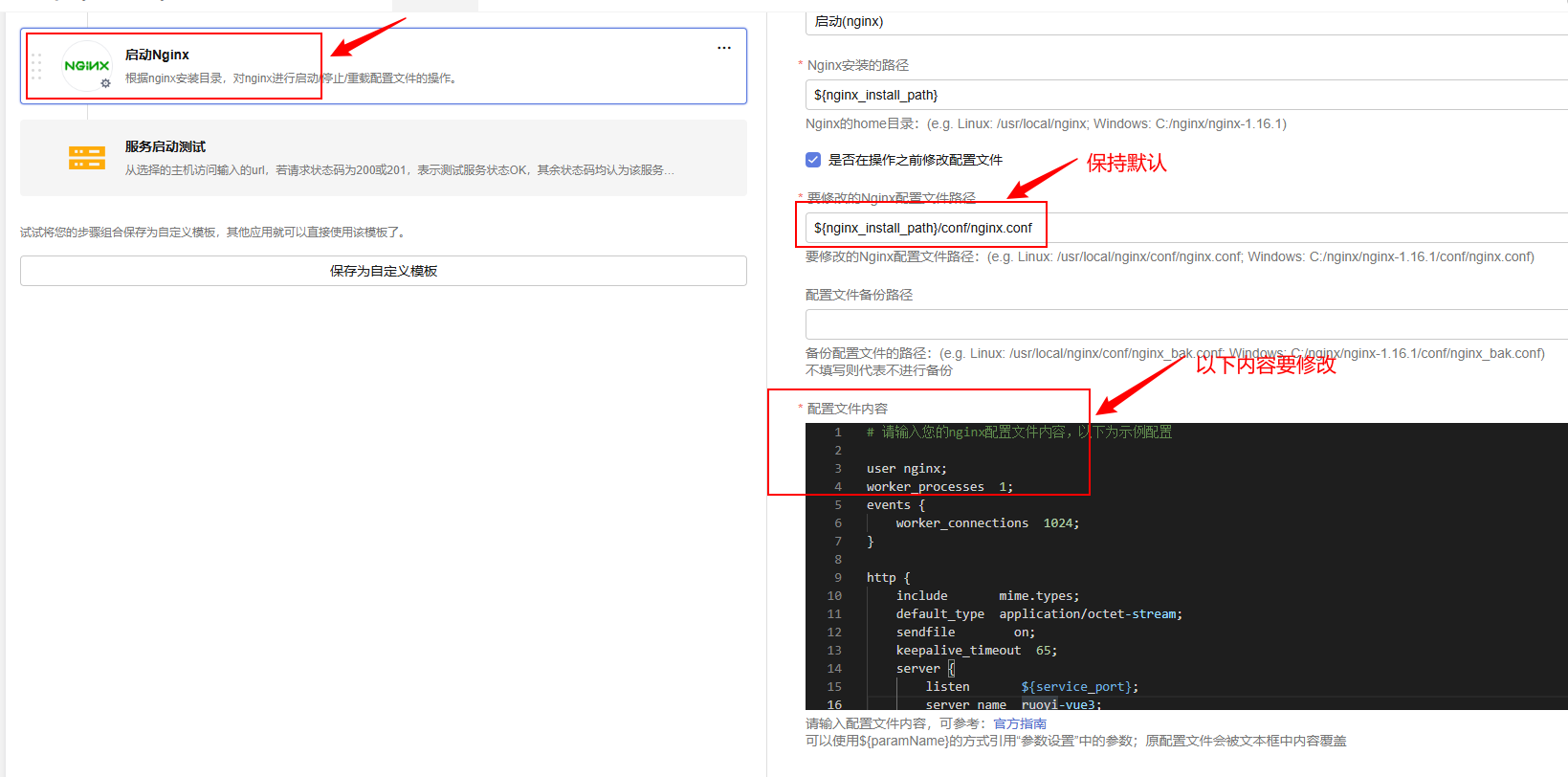Click the 服务启动测试 server icon

pyautogui.click(x=87, y=158)
